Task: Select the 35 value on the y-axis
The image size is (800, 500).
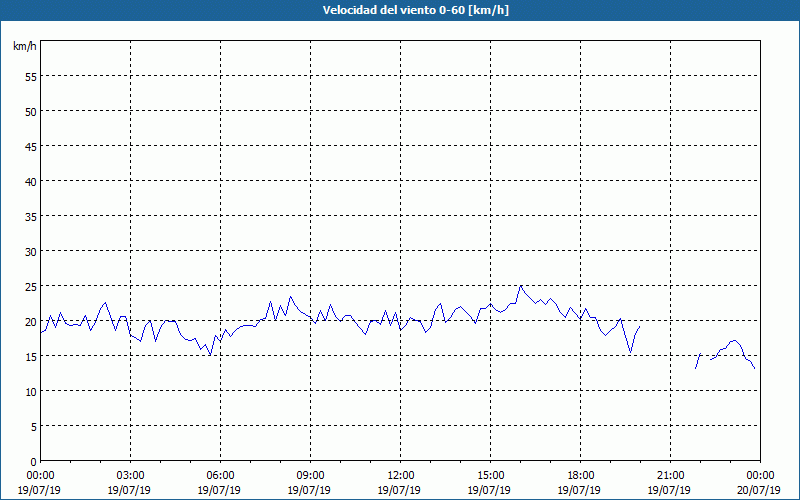Action: click(x=31, y=216)
